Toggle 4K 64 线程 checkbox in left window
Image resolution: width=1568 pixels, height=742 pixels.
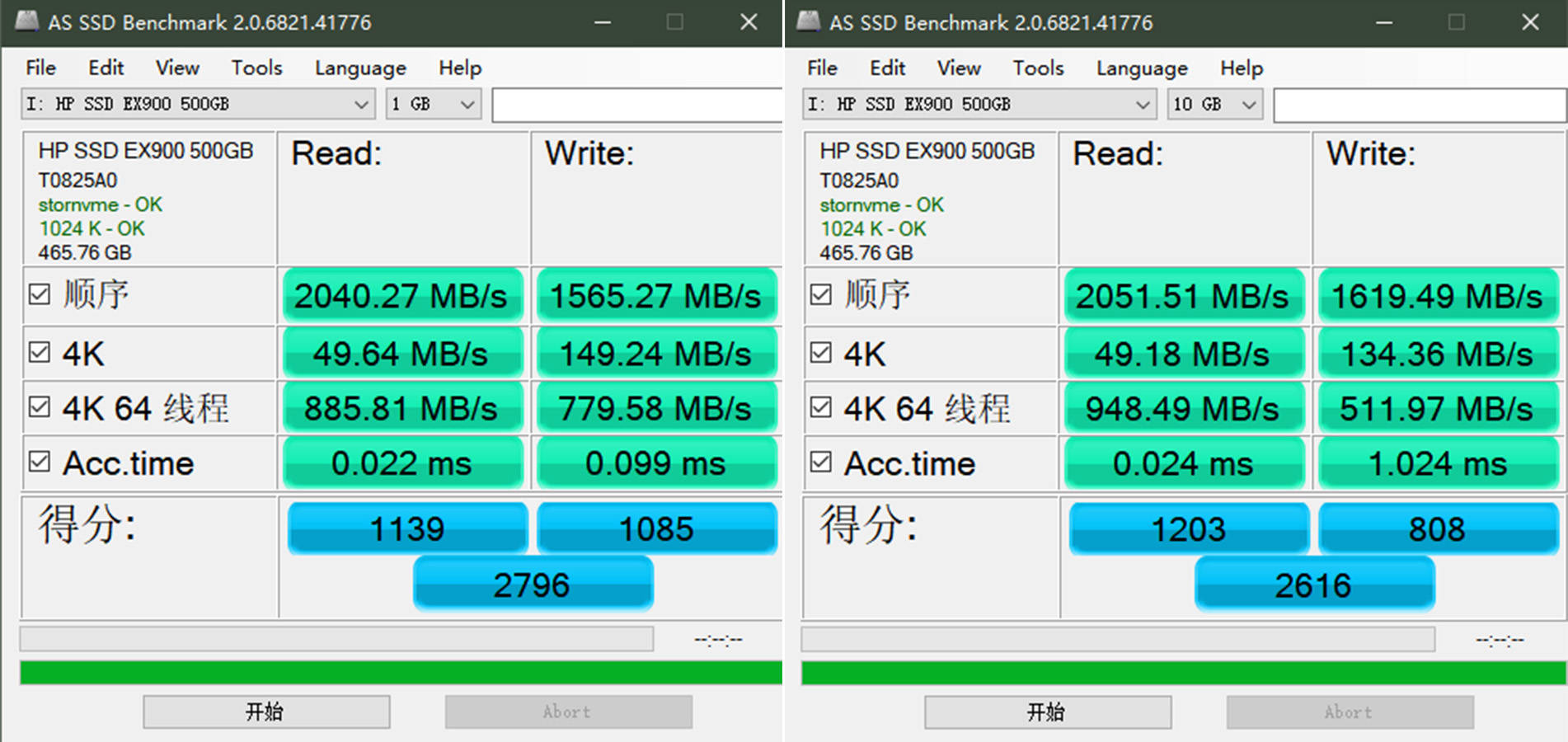click(x=40, y=406)
